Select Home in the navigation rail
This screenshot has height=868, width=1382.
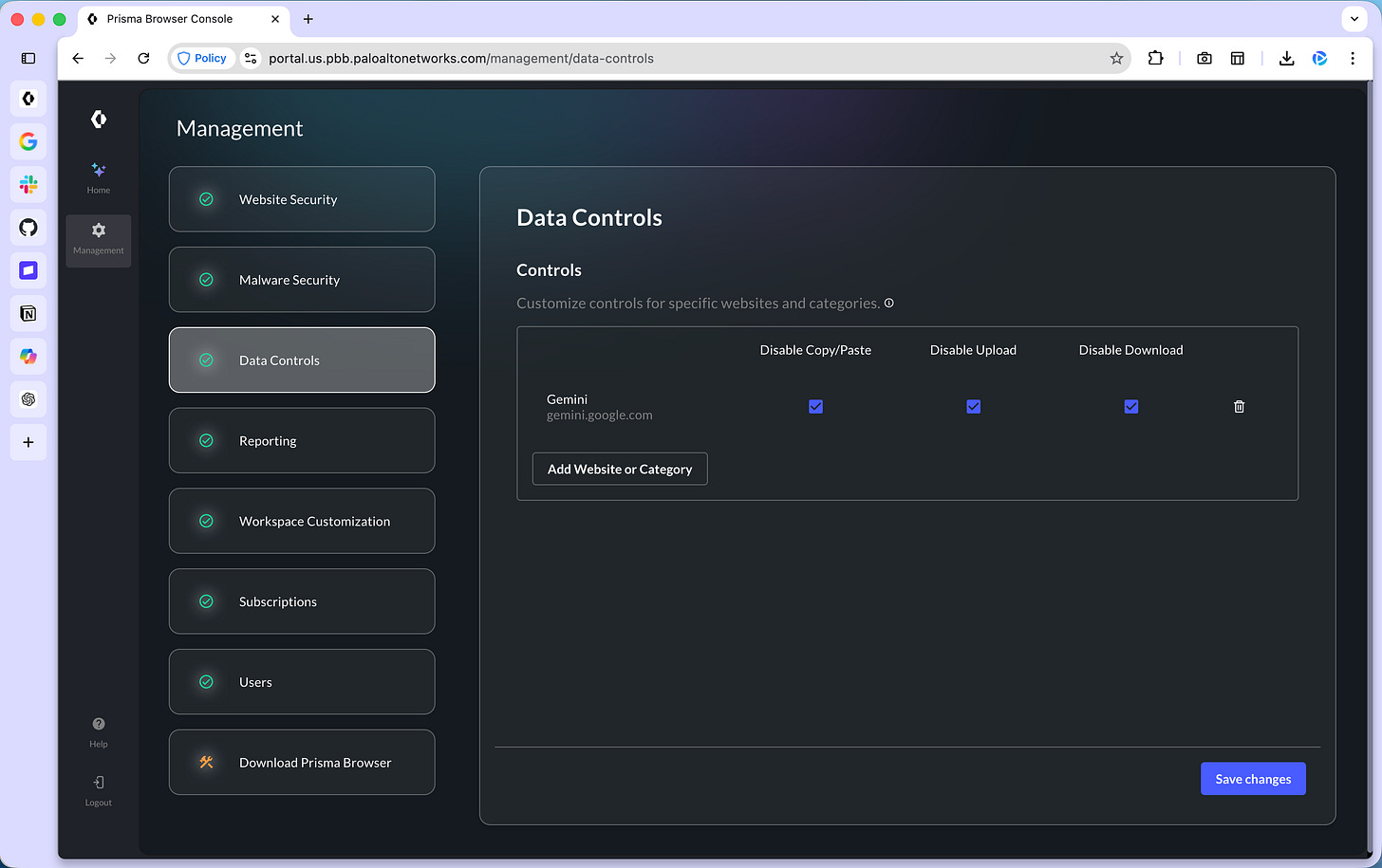point(98,178)
